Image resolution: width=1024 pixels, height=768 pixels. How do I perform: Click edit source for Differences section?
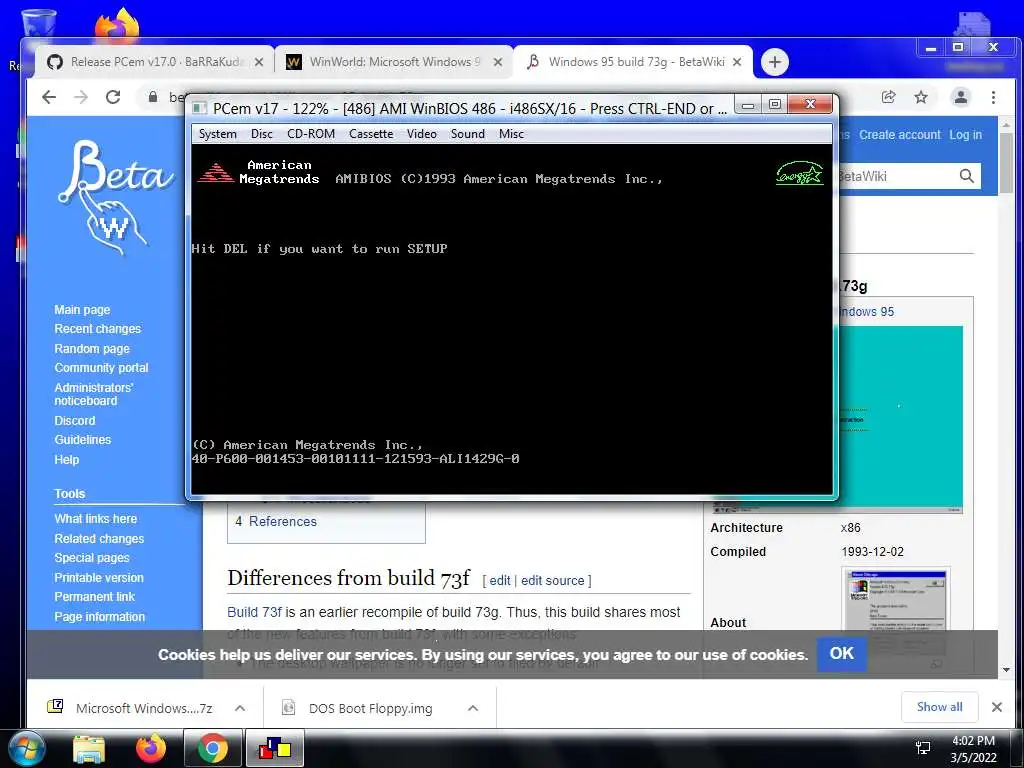[552, 581]
